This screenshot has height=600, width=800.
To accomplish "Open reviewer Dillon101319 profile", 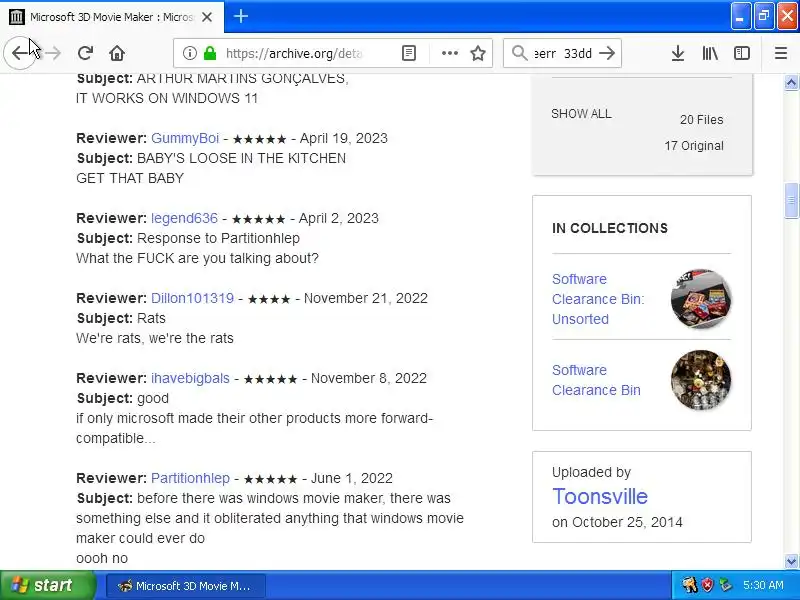I will click(x=192, y=298).
